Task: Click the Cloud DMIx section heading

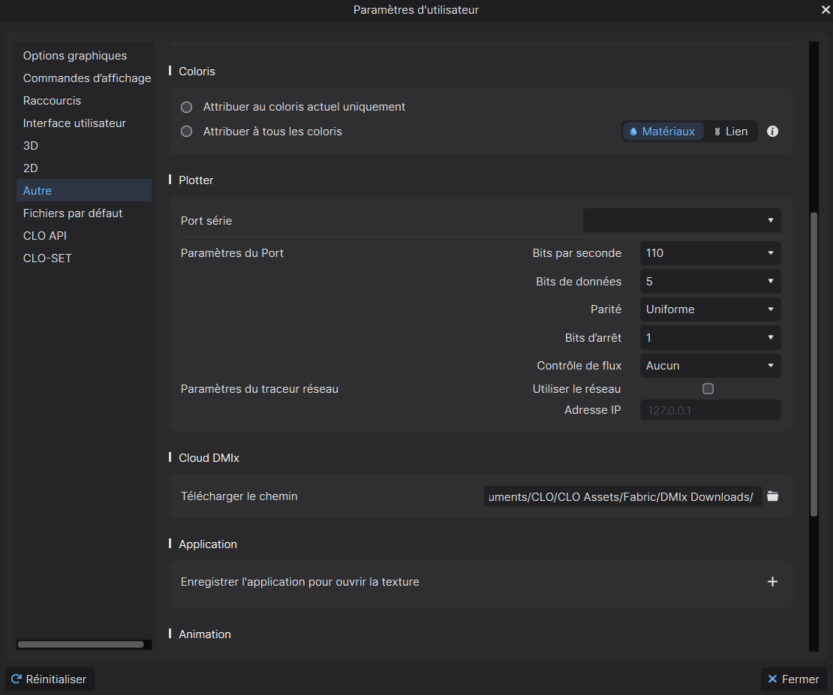Action: coord(209,458)
